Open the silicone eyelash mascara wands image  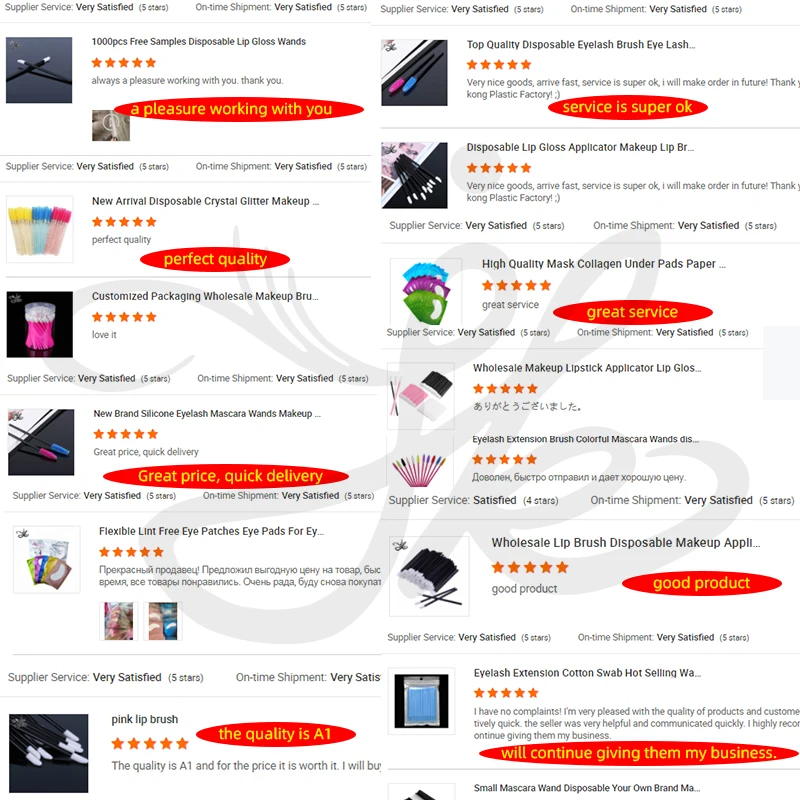point(41,442)
